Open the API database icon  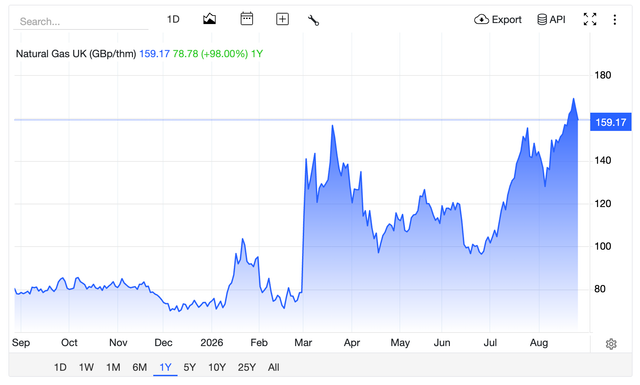[x=542, y=19]
